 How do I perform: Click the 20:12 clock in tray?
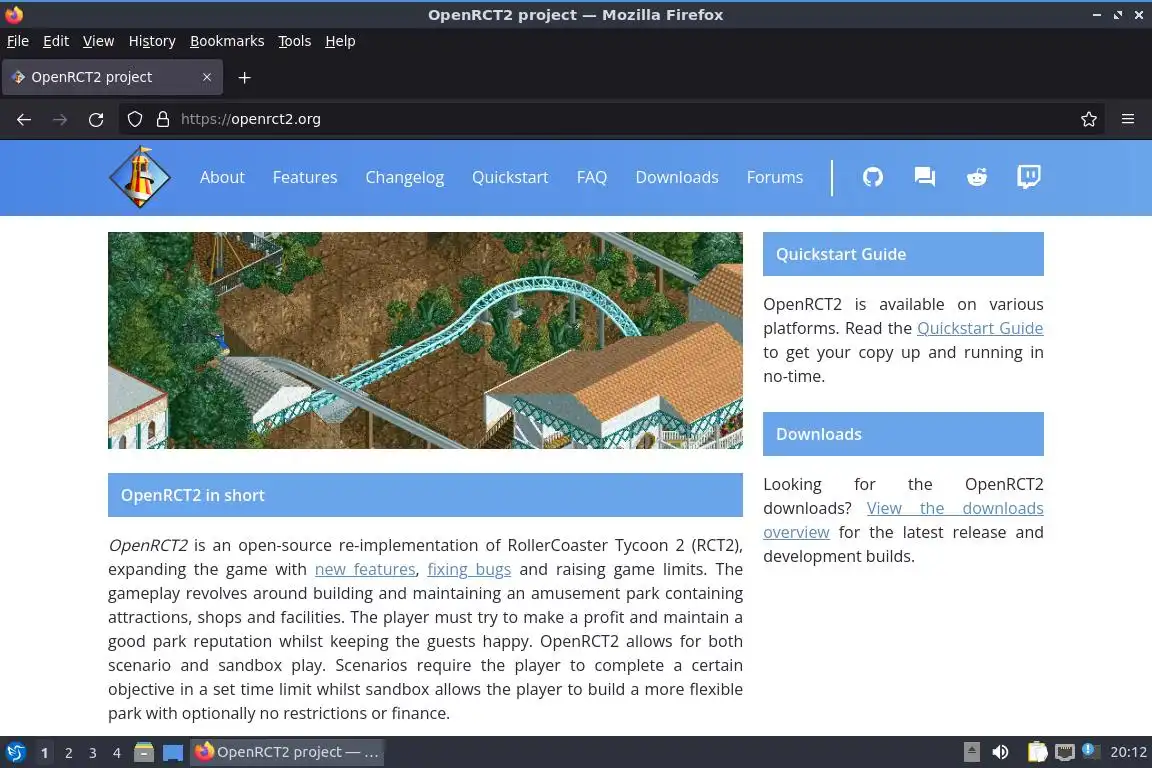(x=1128, y=752)
